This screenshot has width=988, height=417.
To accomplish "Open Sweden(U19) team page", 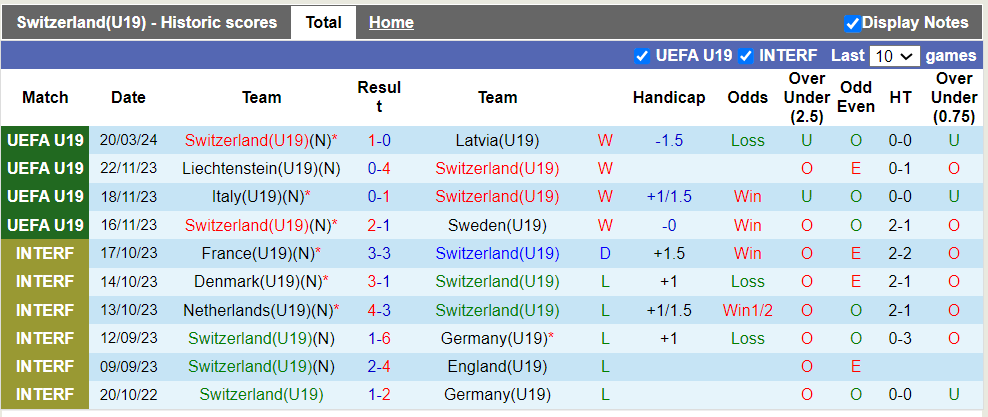I will pos(497,225).
